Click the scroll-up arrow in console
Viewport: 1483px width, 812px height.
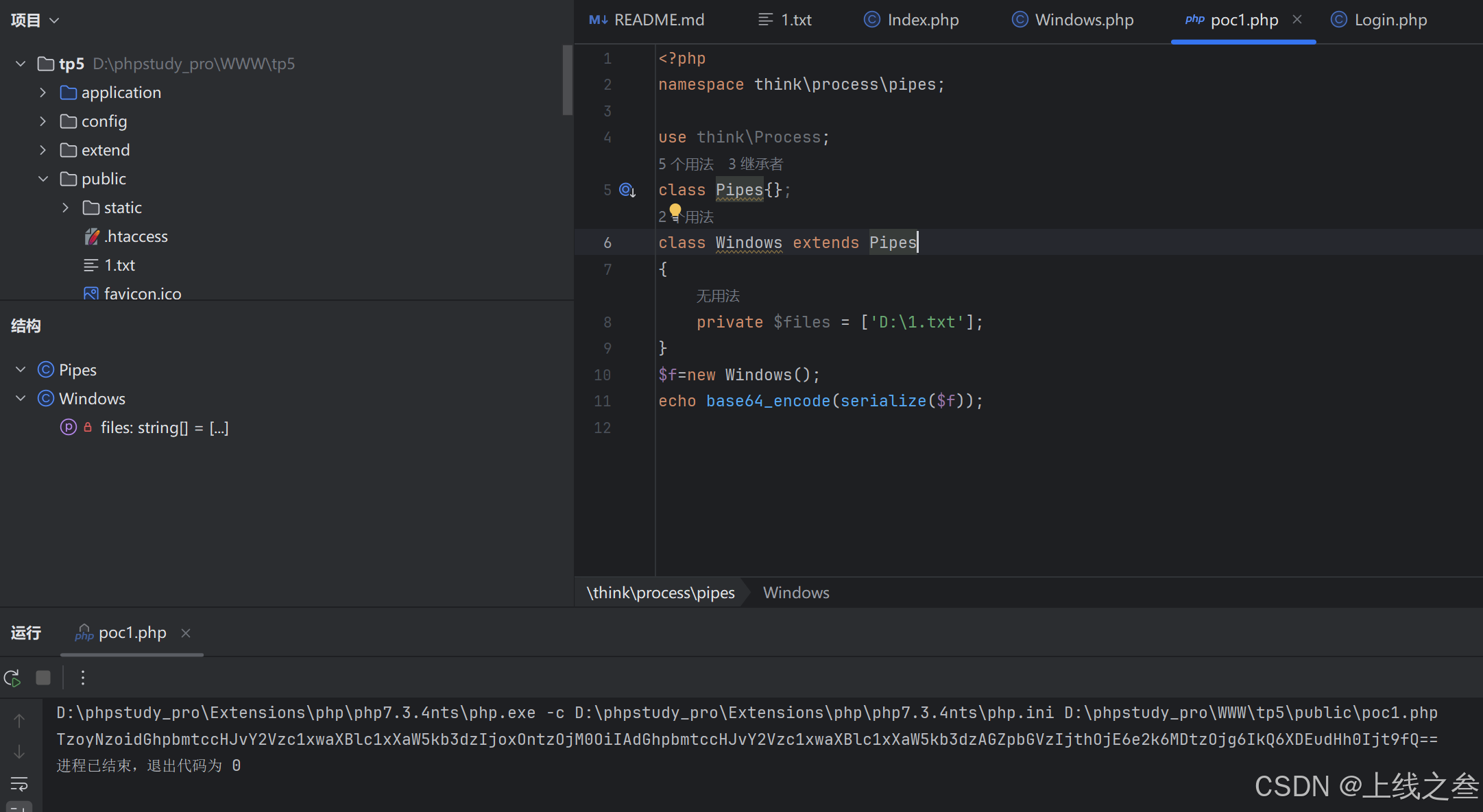coord(19,720)
